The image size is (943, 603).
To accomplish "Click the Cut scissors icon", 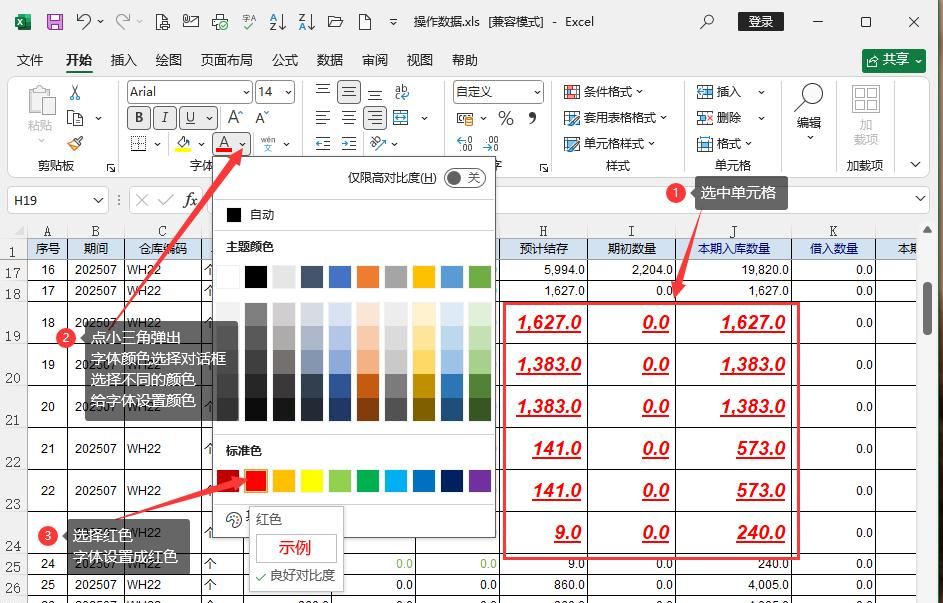I will [75, 92].
